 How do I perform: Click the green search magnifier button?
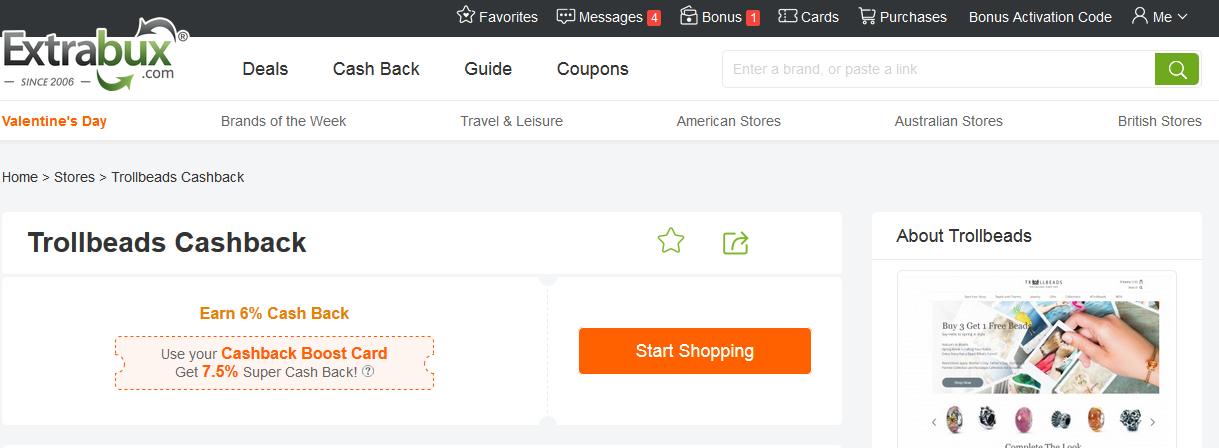pos(1177,69)
